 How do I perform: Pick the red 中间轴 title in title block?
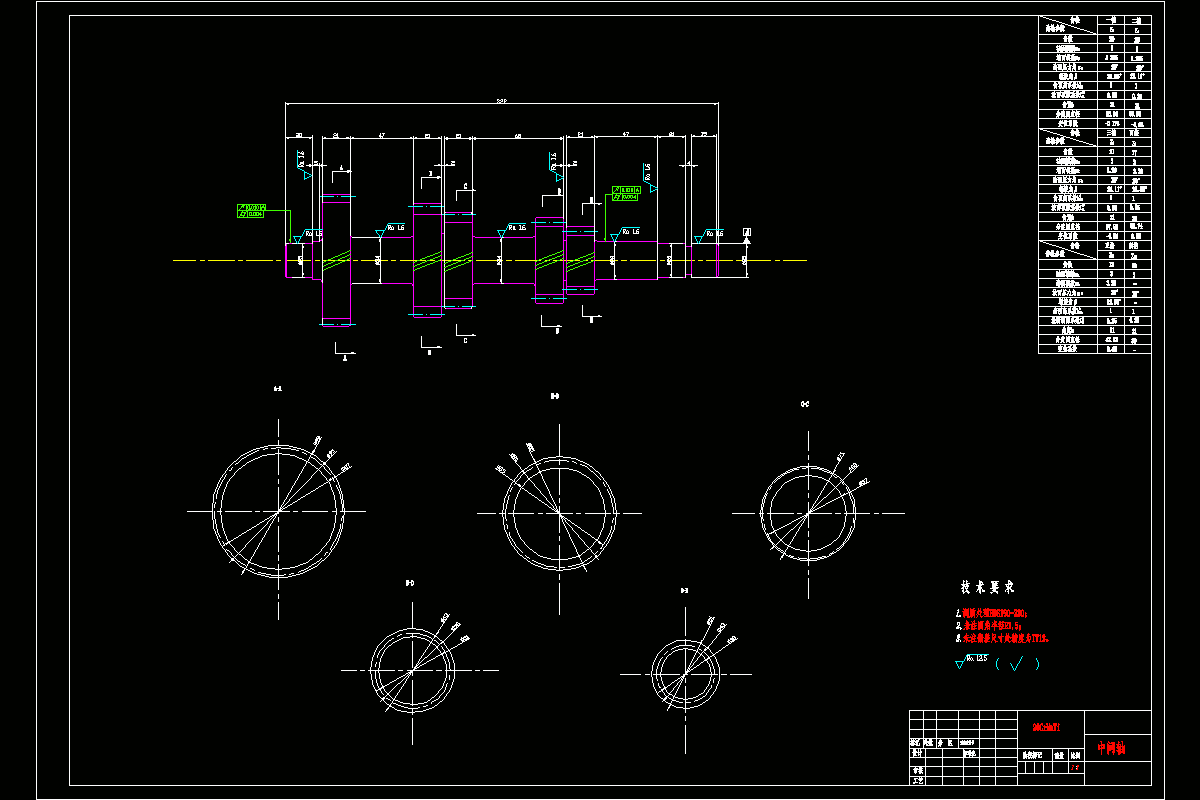[x=1111, y=747]
